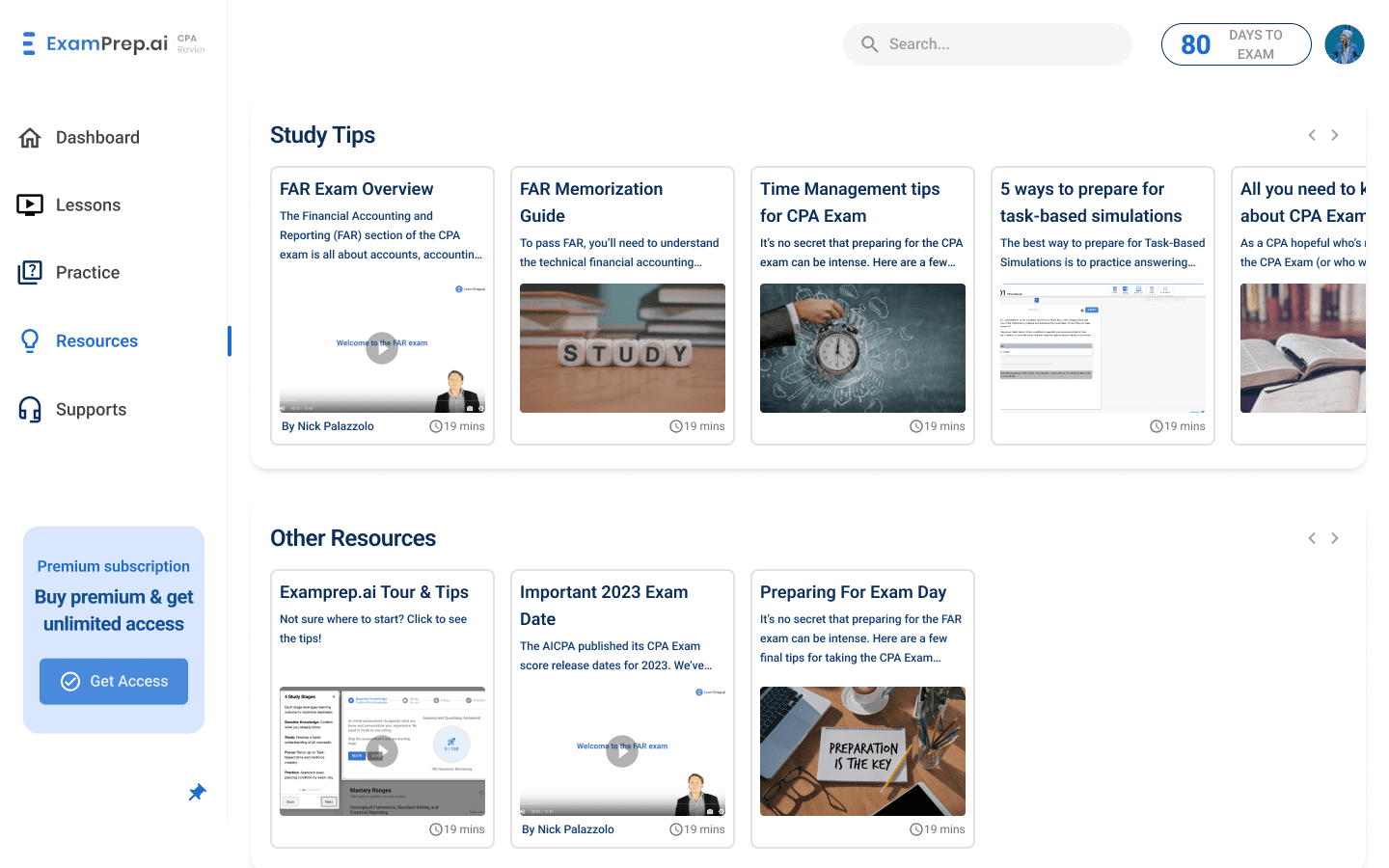Image resolution: width=1389 pixels, height=868 pixels.
Task: Click the Practice question-mark icon
Action: (30, 272)
